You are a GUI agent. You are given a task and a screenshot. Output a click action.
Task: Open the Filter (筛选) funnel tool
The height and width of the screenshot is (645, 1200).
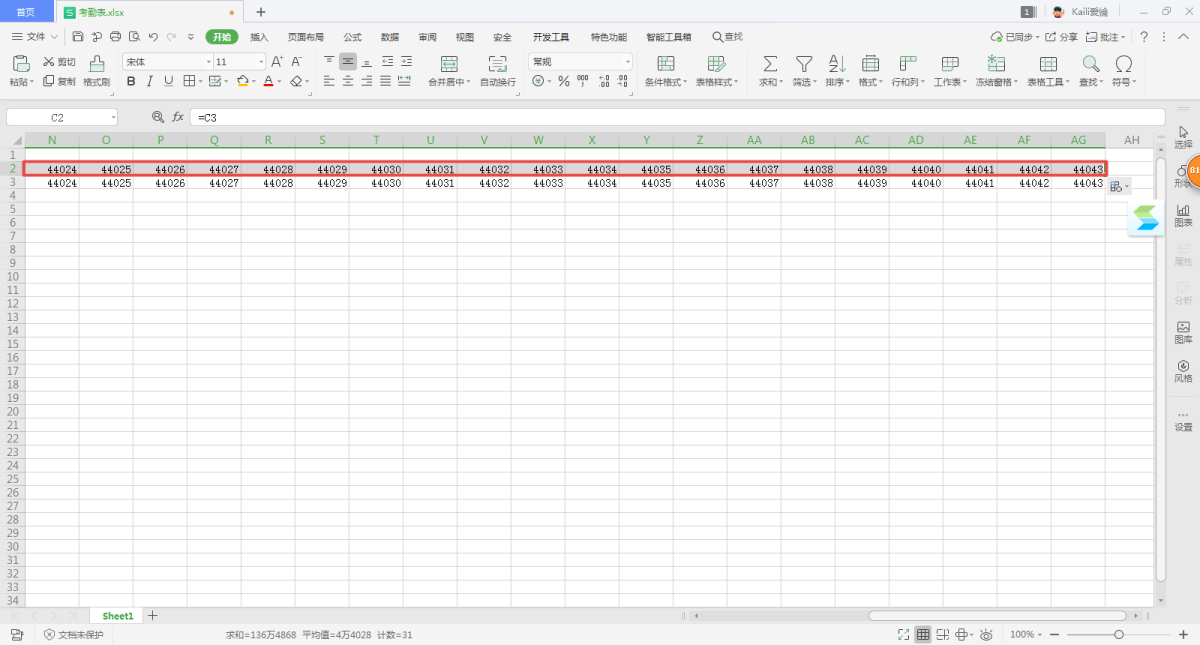point(803,64)
